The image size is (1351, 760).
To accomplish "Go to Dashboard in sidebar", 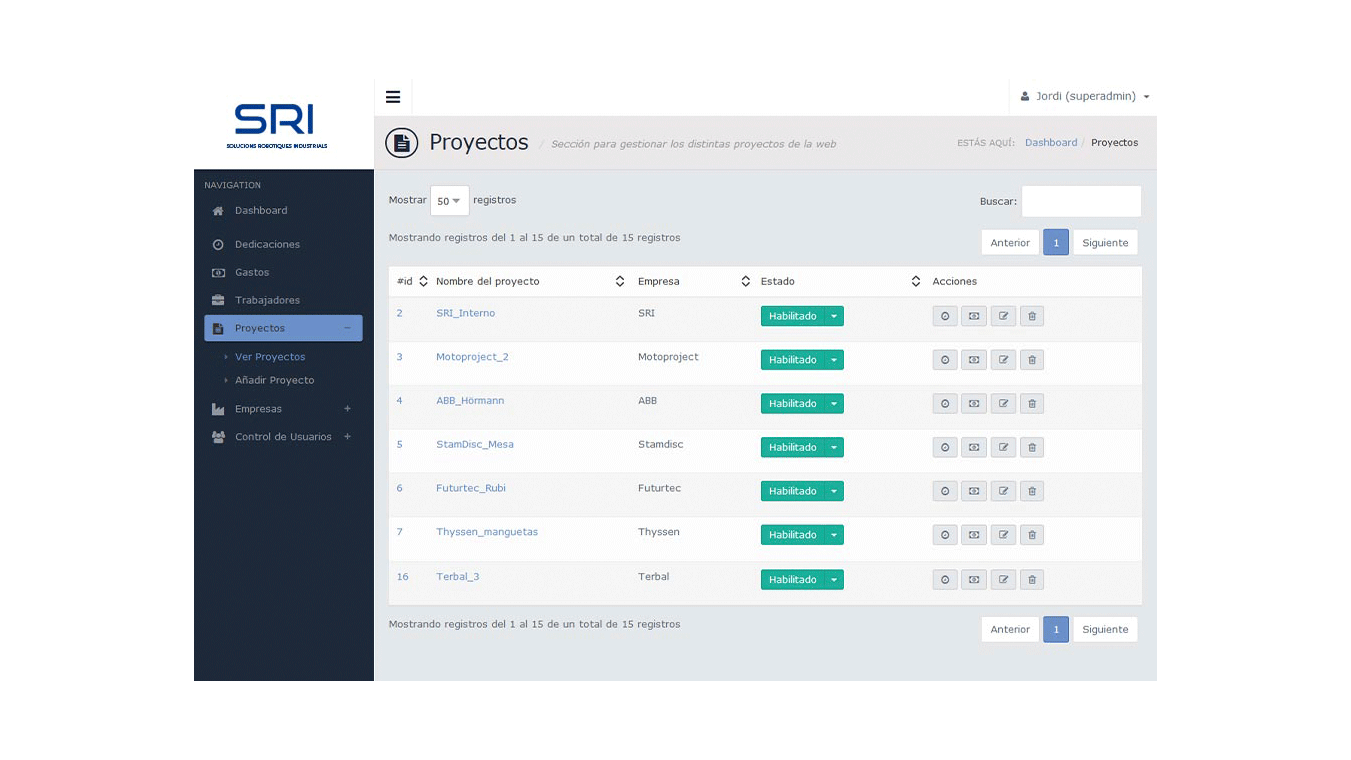I will coord(261,211).
